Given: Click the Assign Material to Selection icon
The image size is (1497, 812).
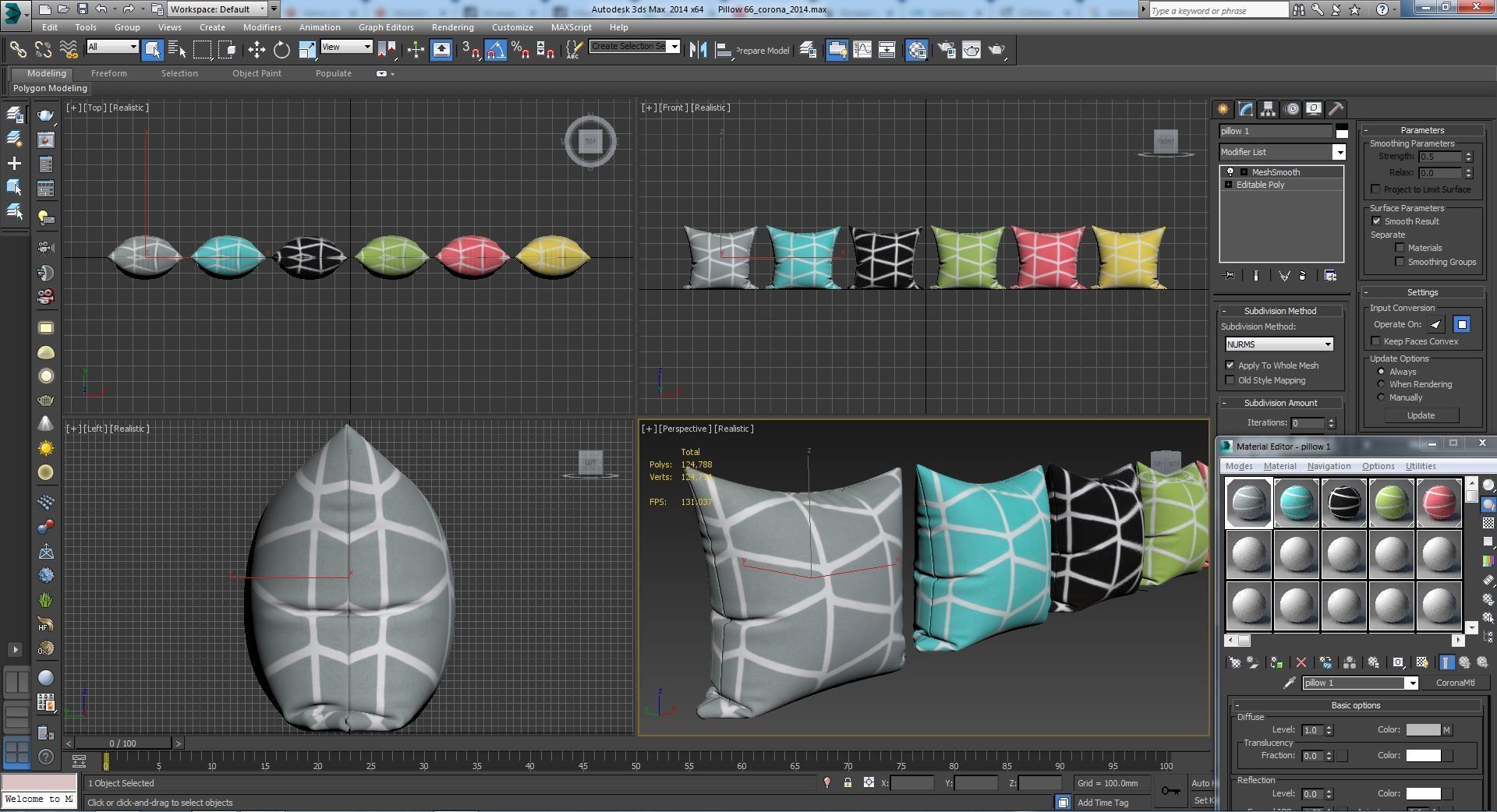Looking at the screenshot, I should click(1276, 662).
